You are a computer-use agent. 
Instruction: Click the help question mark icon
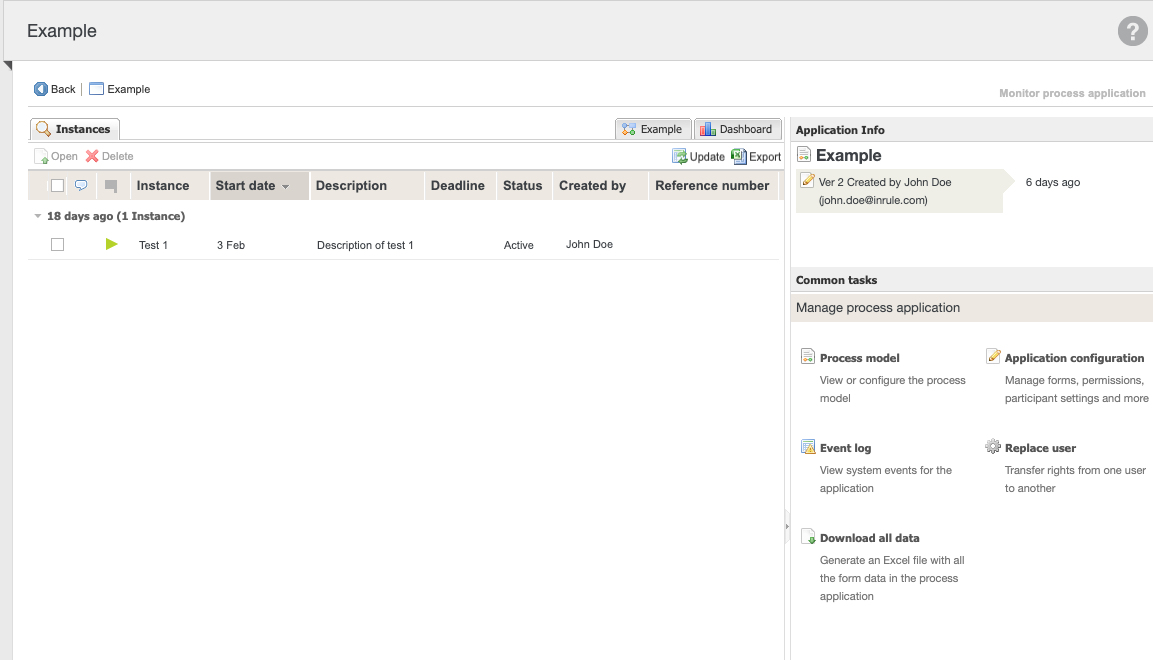1132,31
